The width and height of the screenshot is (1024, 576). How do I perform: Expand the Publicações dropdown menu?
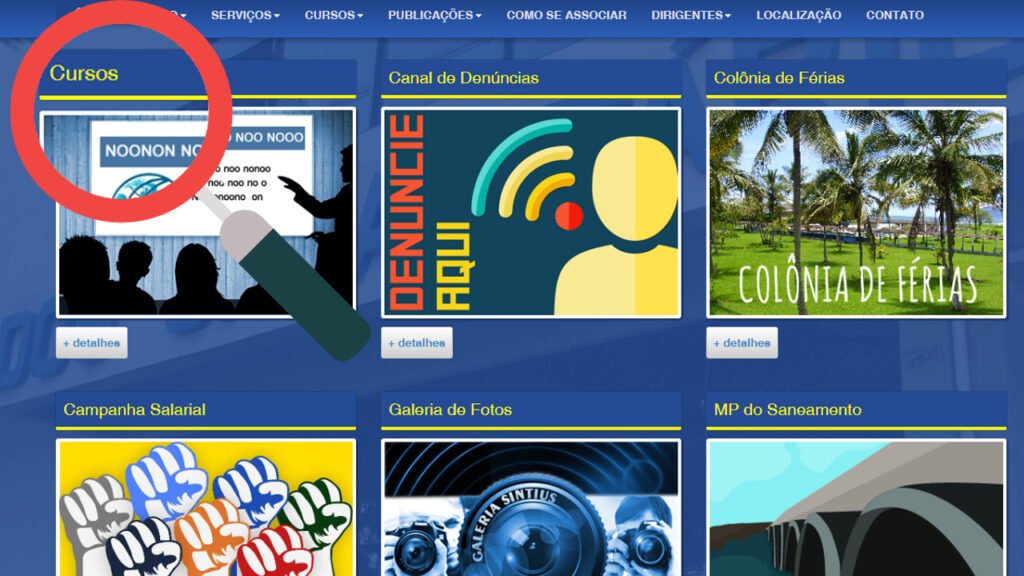434,15
